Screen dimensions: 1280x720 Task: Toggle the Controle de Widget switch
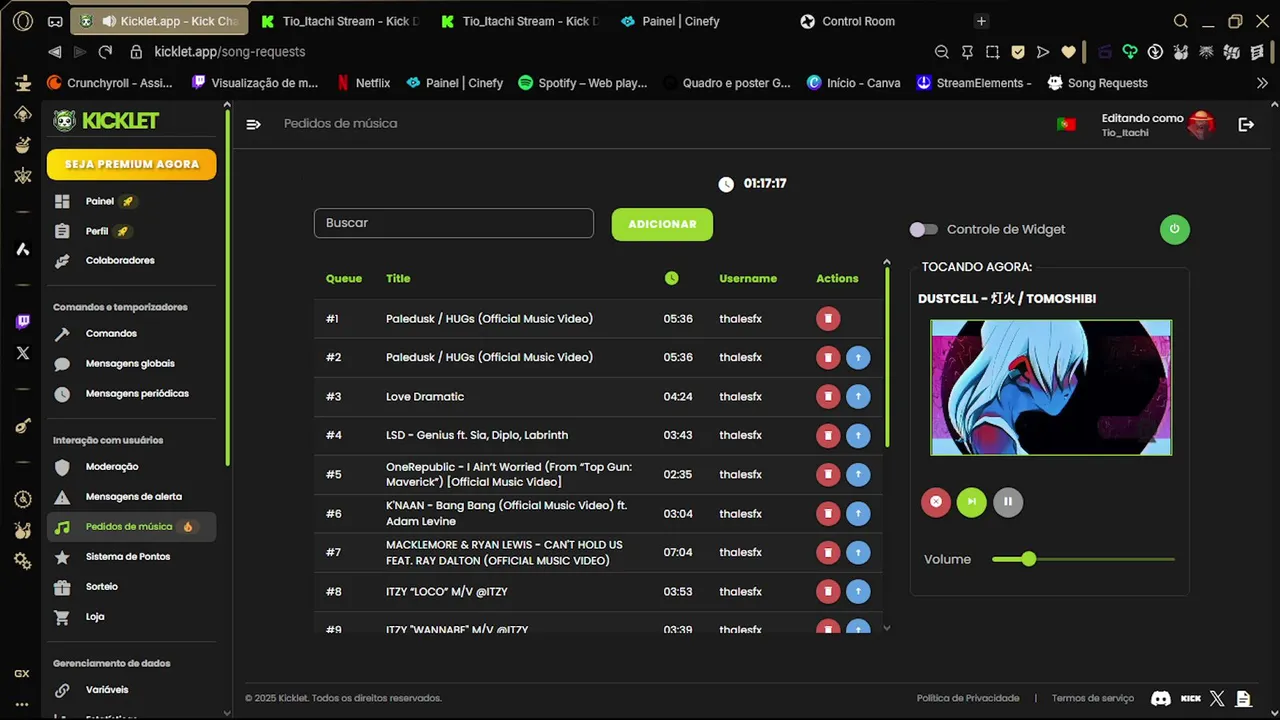click(923, 229)
